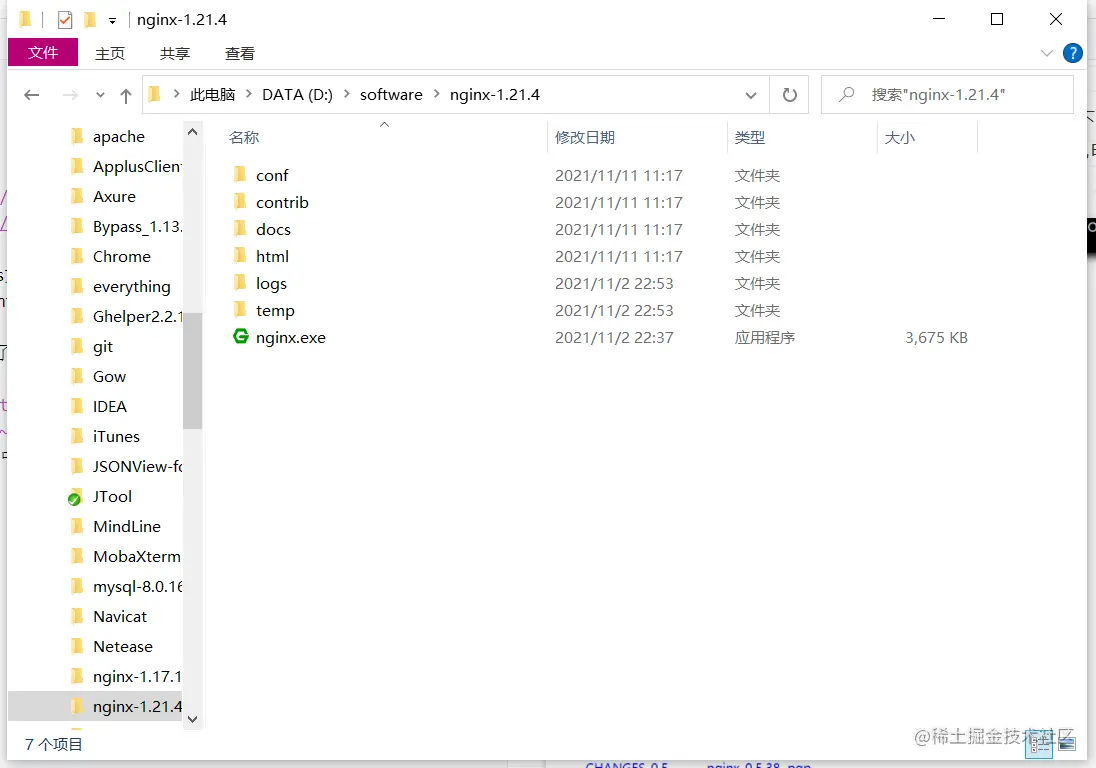1096x768 pixels.
Task: Select Gow in the navigation tree
Action: (x=109, y=377)
